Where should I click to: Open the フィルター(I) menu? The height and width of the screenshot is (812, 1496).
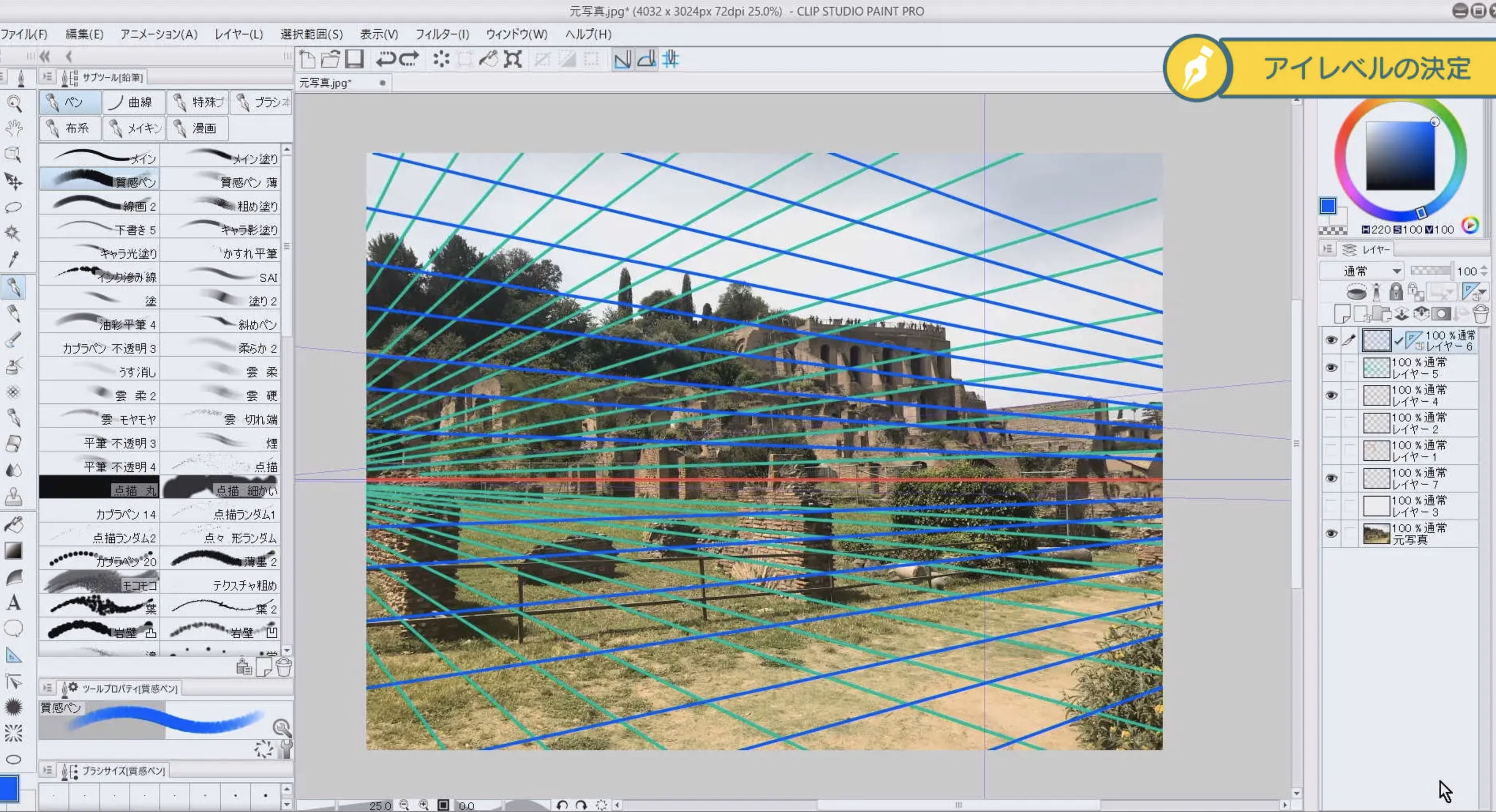pyautogui.click(x=442, y=34)
